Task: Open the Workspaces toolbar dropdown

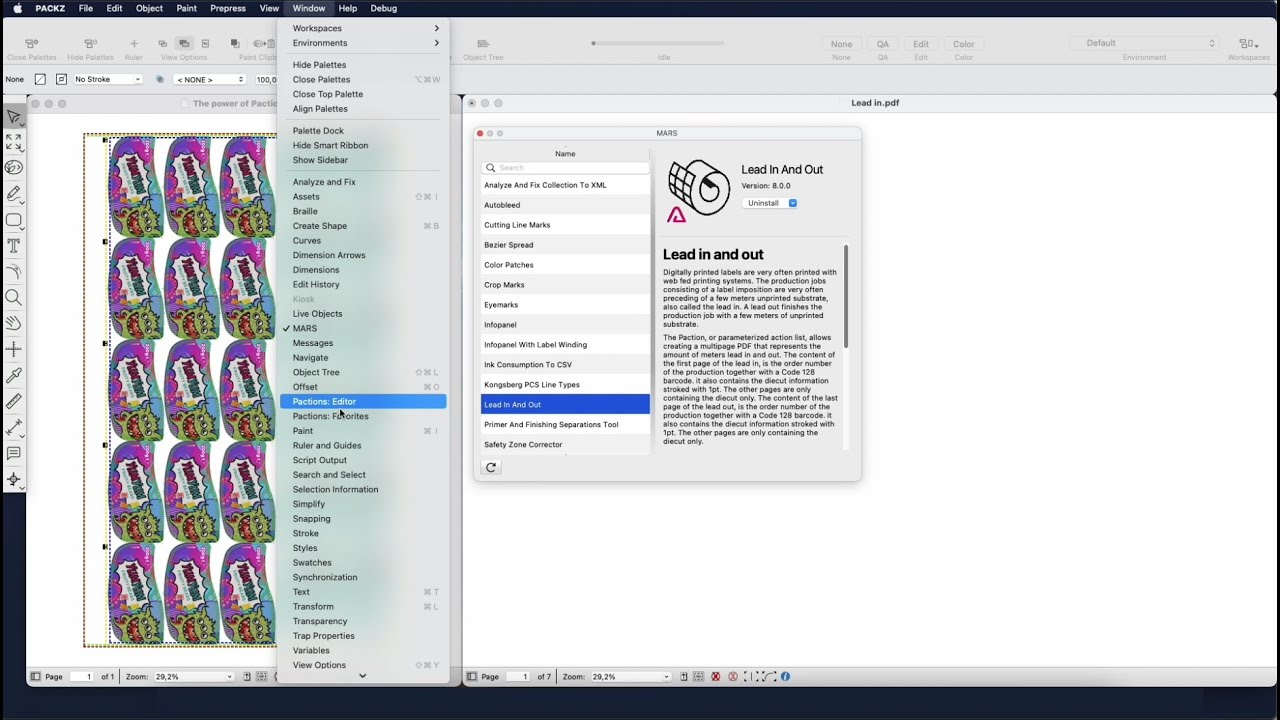Action: (1248, 44)
